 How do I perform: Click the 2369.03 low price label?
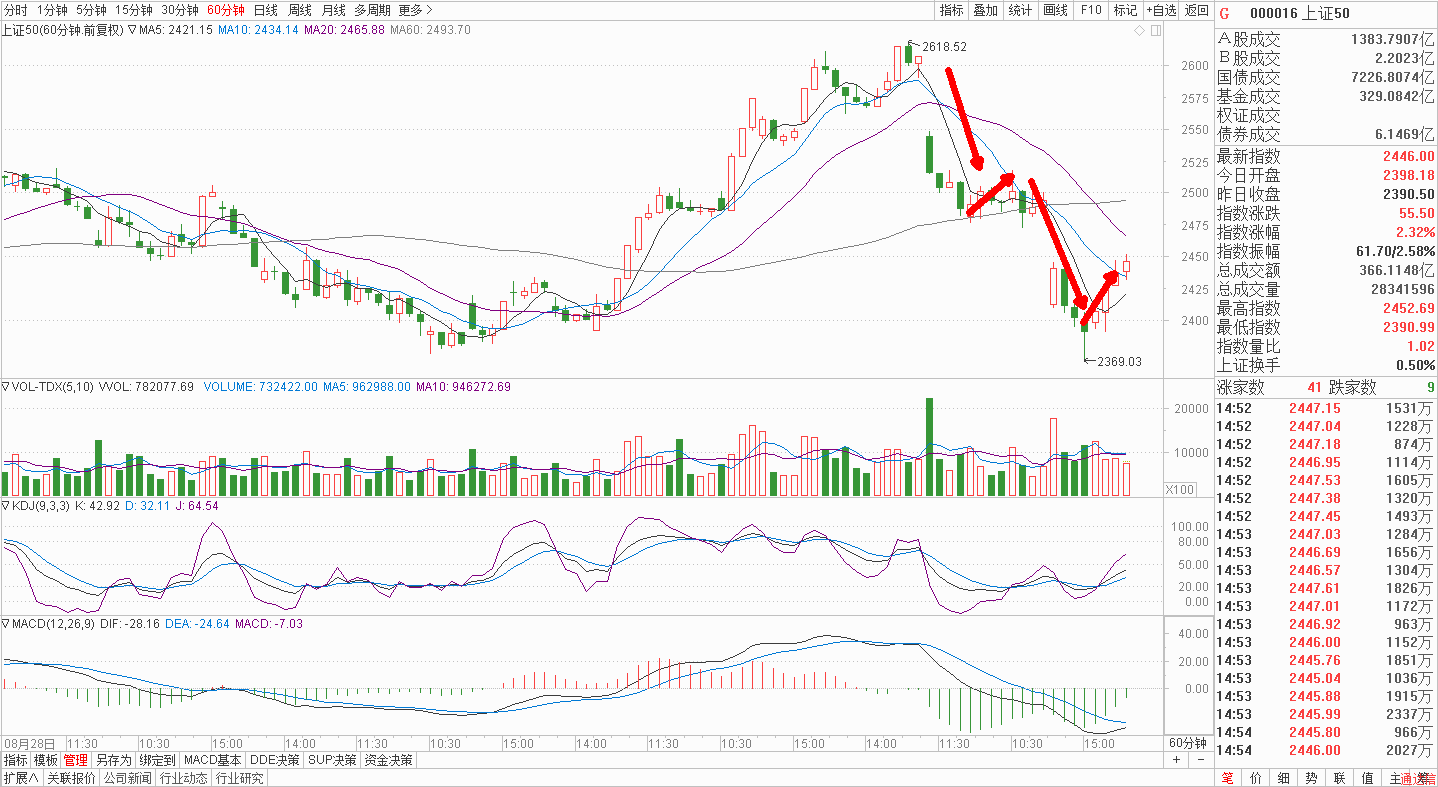[x=1119, y=361]
